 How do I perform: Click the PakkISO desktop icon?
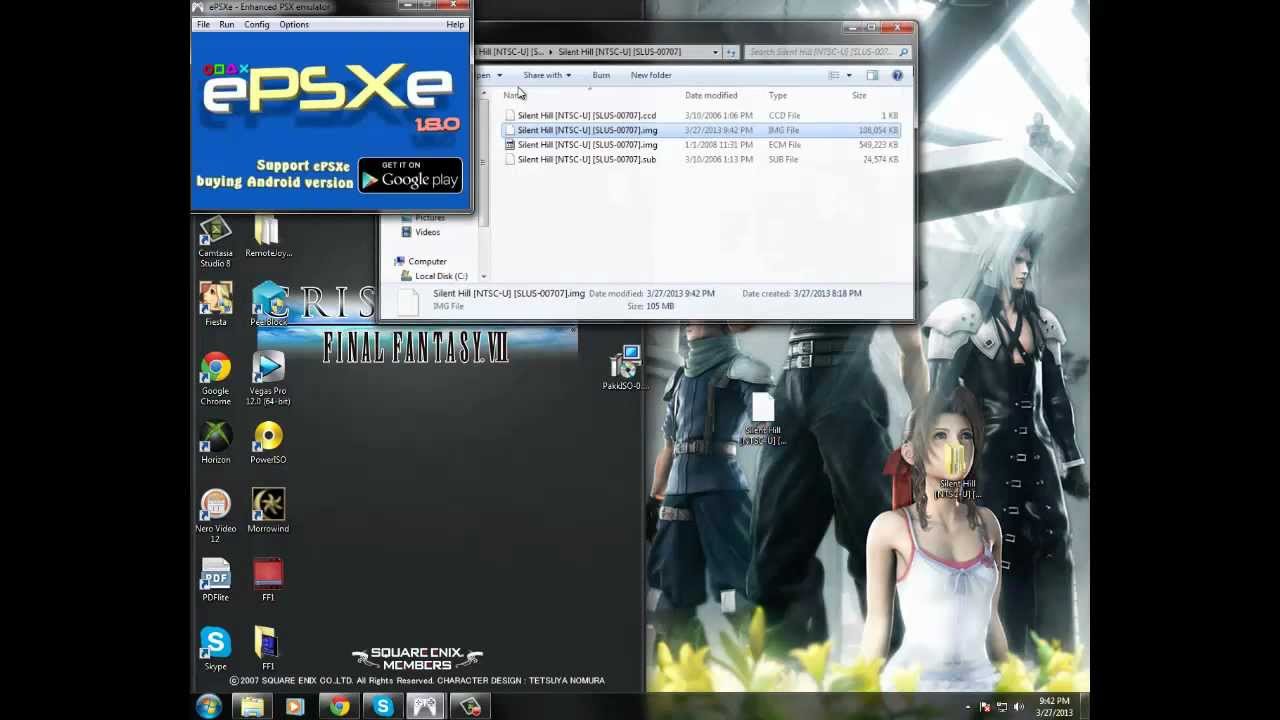tap(627, 368)
